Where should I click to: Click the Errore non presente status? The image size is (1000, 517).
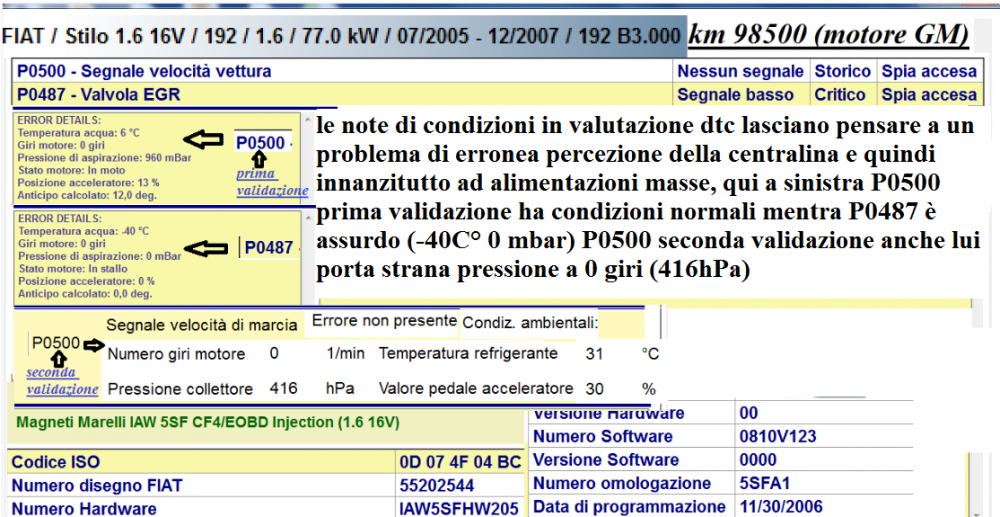pos(384,320)
